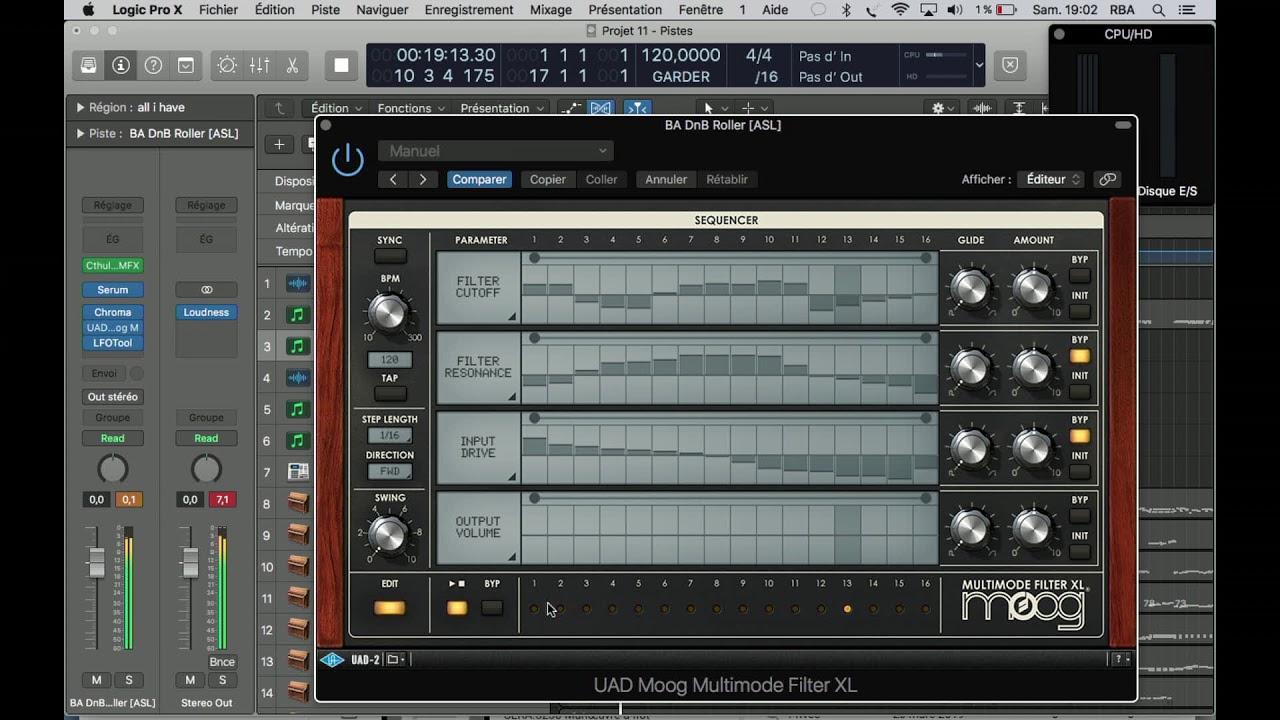Click the waveform zoom icon

(983, 108)
